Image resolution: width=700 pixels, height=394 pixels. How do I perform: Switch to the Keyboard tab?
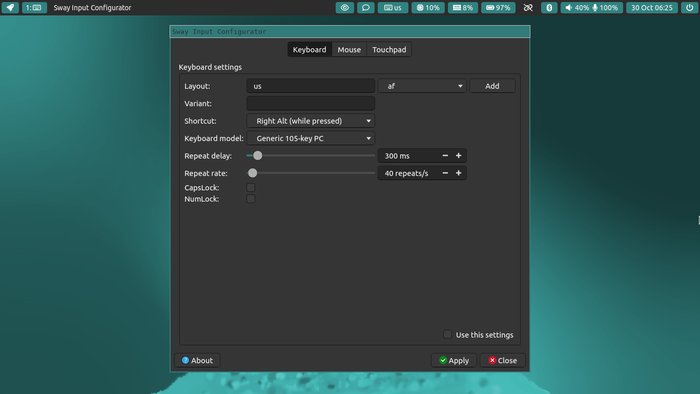pyautogui.click(x=309, y=50)
